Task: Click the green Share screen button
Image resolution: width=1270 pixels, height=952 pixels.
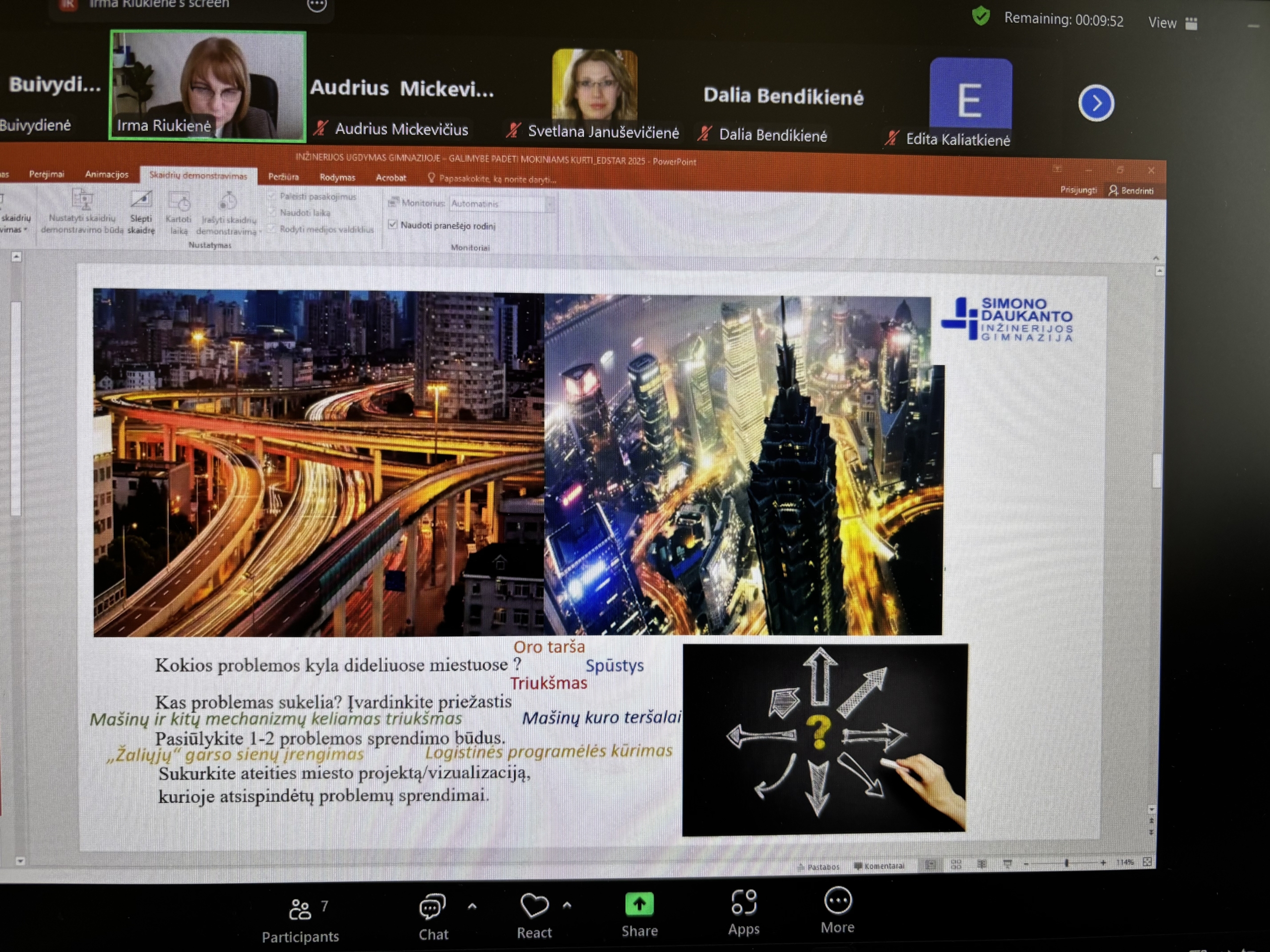Action: (x=639, y=905)
